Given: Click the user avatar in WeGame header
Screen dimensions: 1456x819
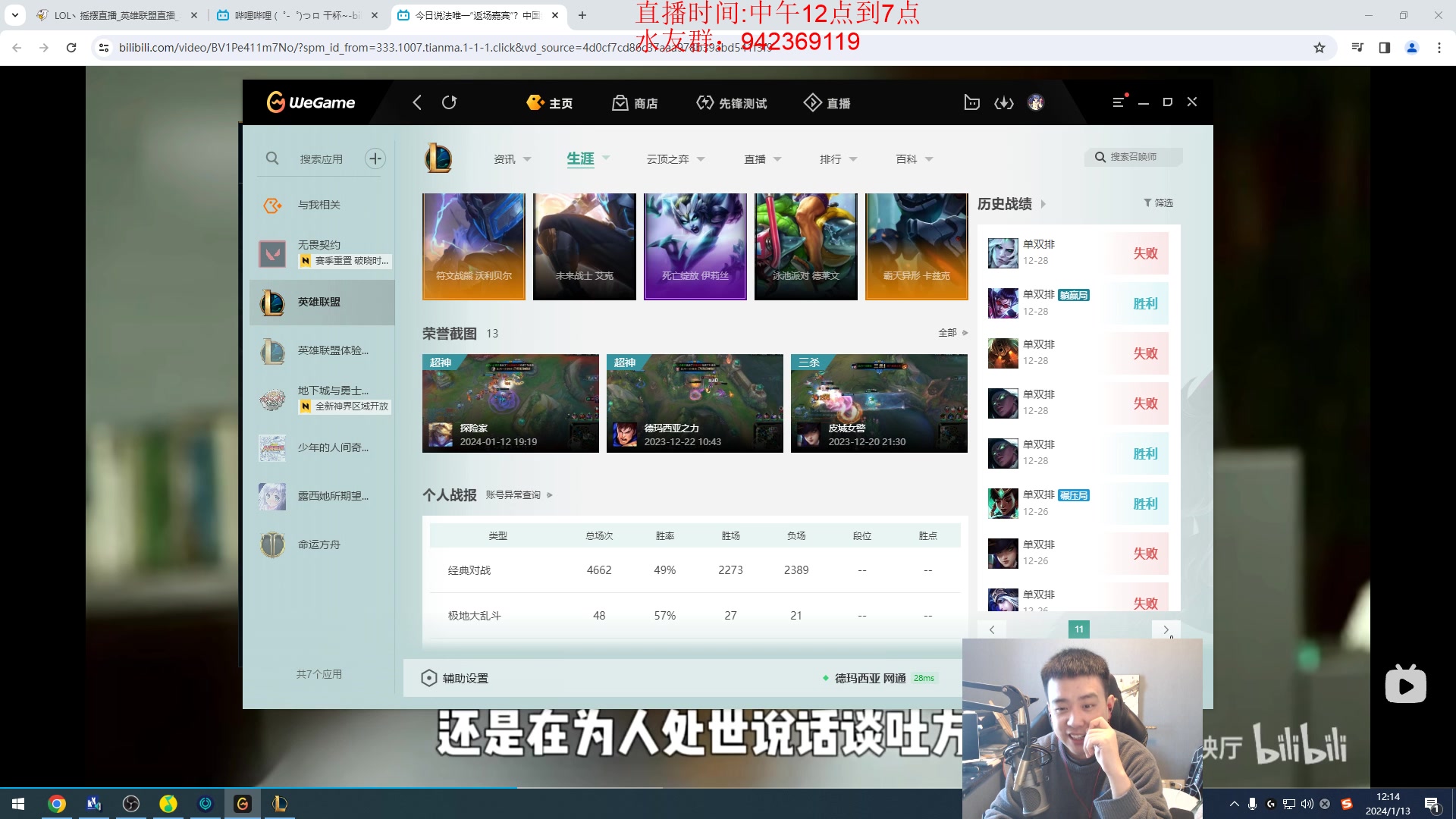Looking at the screenshot, I should pos(1036,102).
